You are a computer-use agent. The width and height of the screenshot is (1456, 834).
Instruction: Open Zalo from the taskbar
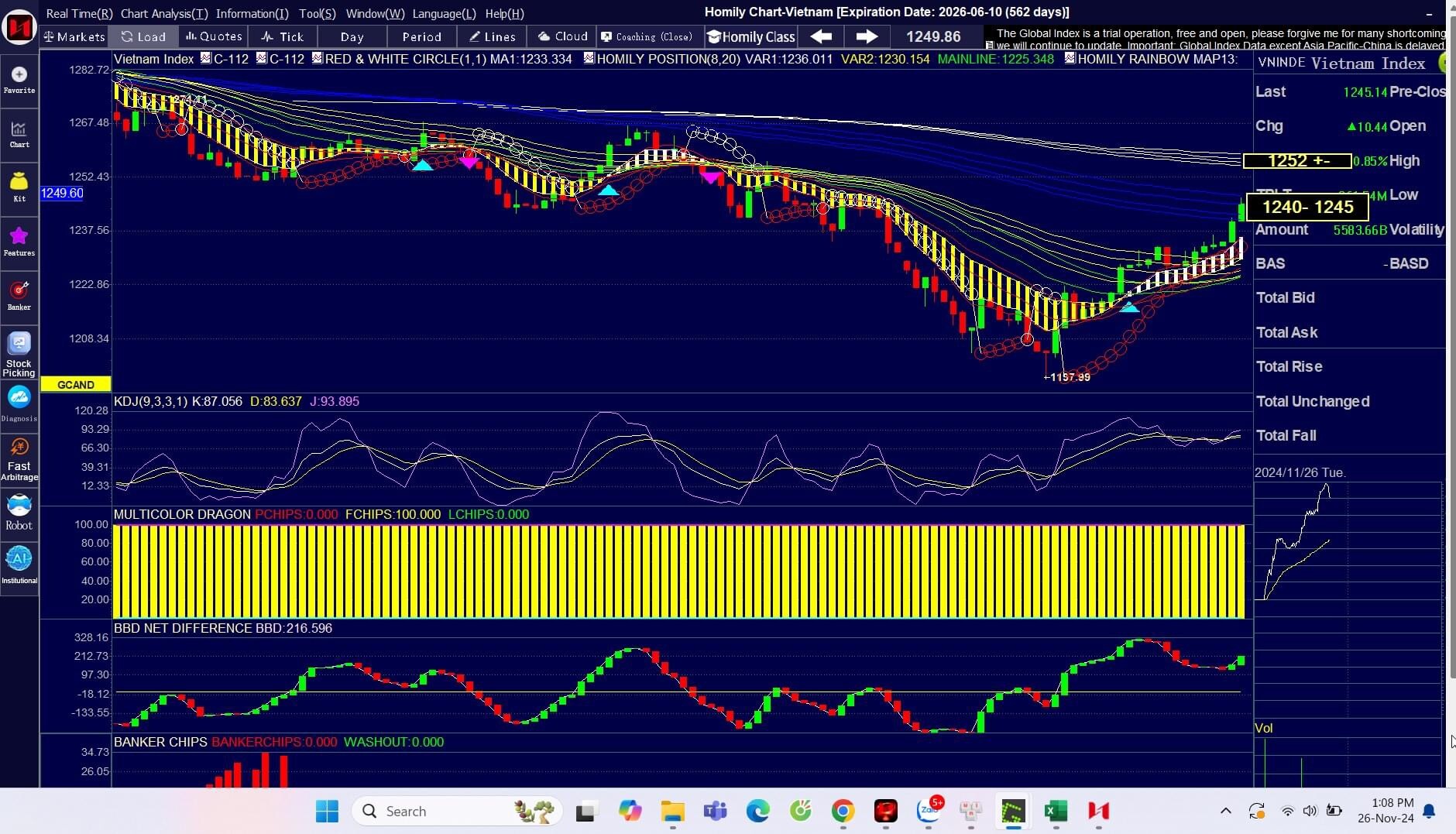point(929,811)
